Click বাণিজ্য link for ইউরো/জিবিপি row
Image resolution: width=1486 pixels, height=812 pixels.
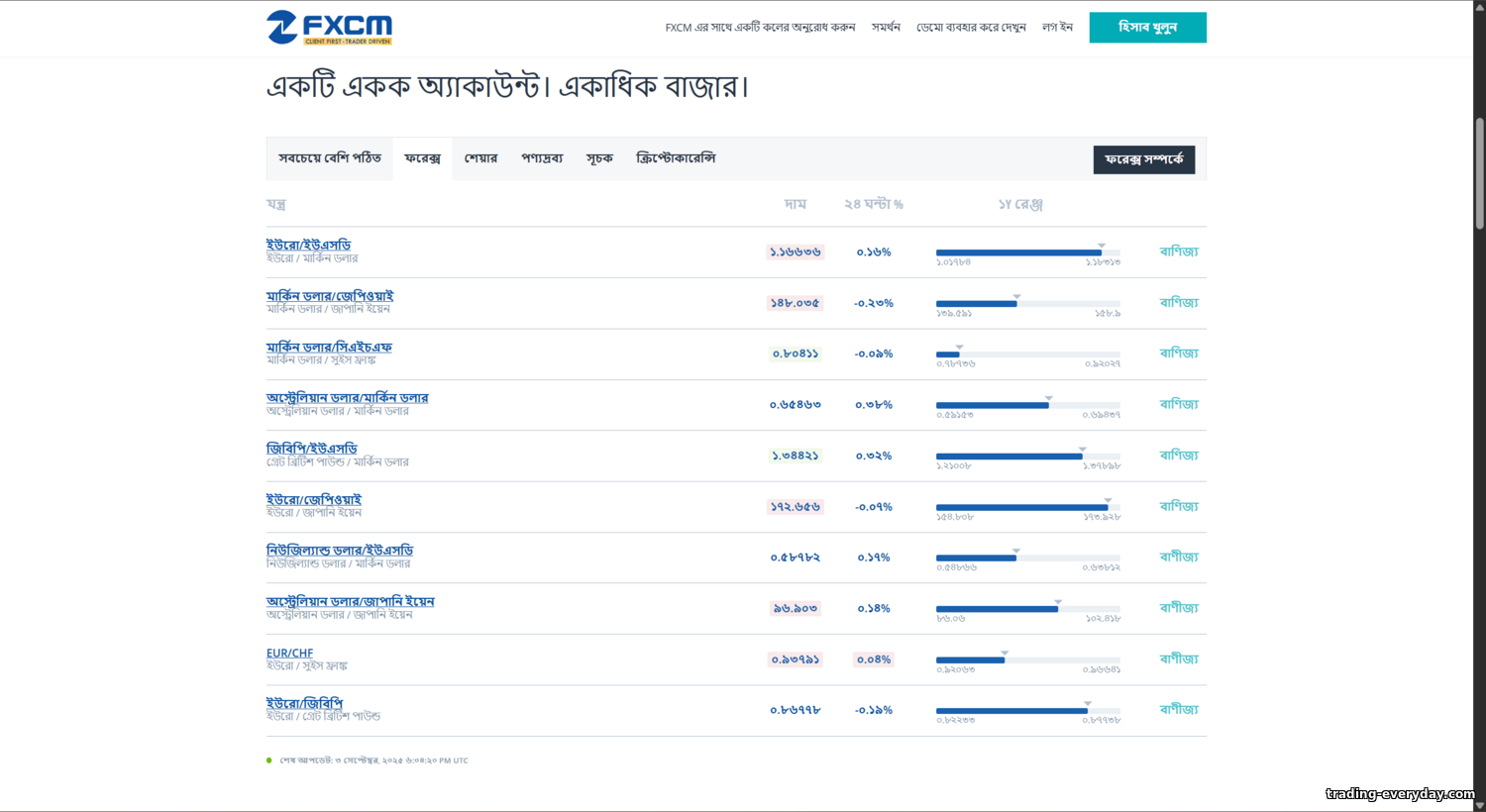[1179, 710]
